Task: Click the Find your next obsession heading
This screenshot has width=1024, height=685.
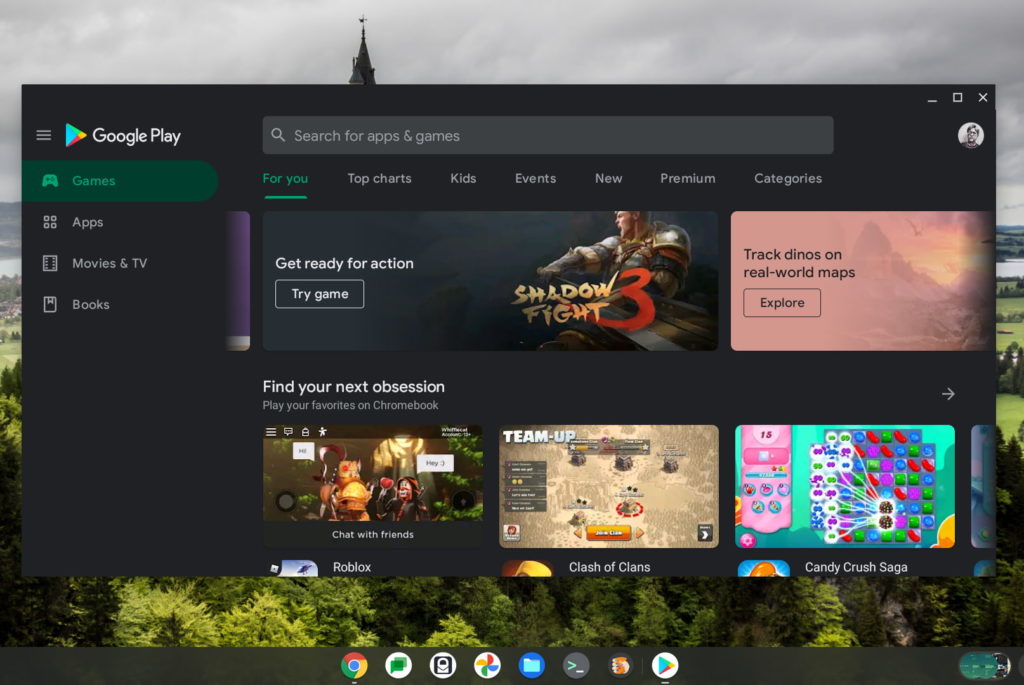Action: [x=353, y=387]
